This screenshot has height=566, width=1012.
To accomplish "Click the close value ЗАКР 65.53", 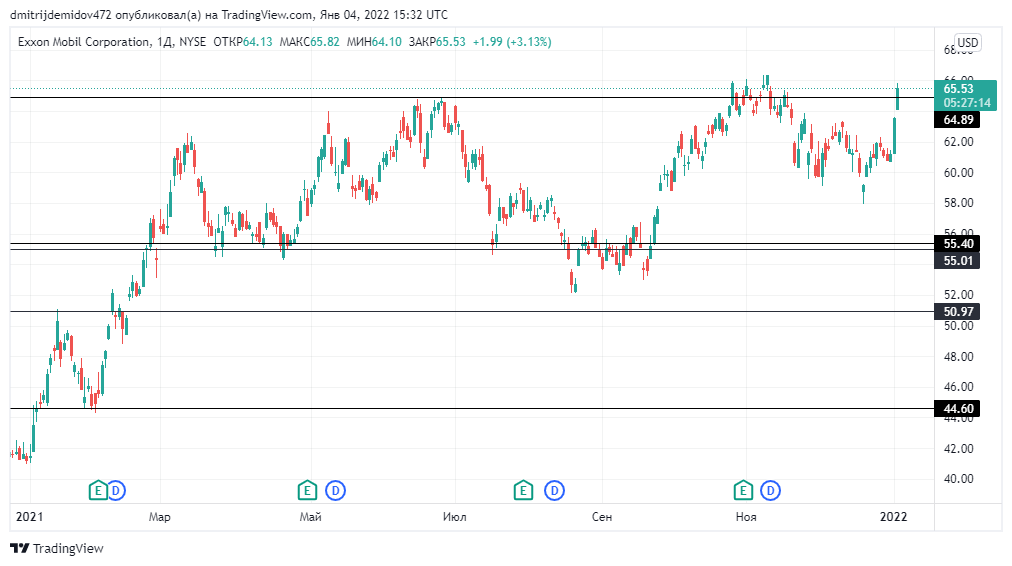I will pyautogui.click(x=437, y=42).
